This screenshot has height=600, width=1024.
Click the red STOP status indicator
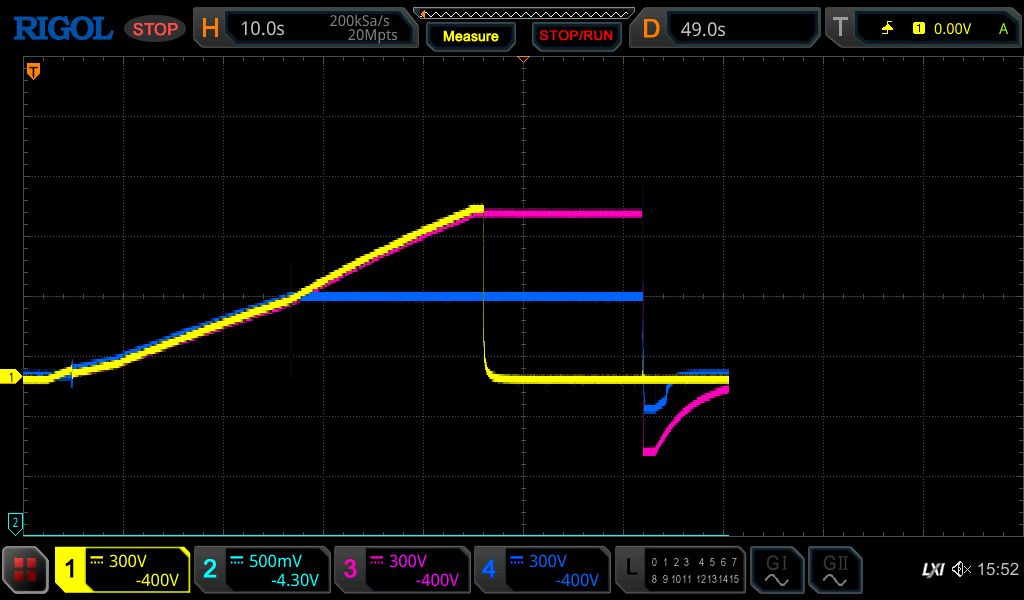coord(155,29)
